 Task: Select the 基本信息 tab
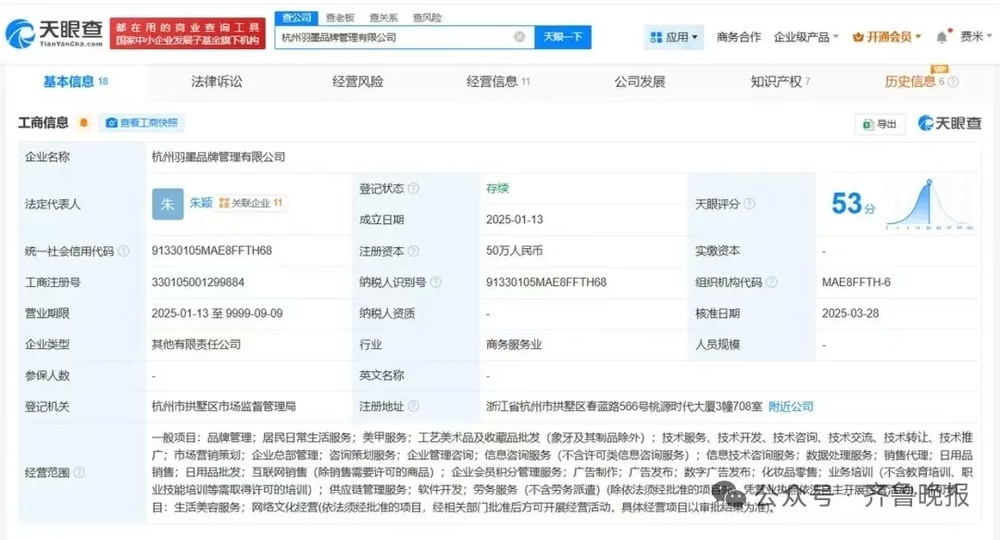tap(75, 82)
